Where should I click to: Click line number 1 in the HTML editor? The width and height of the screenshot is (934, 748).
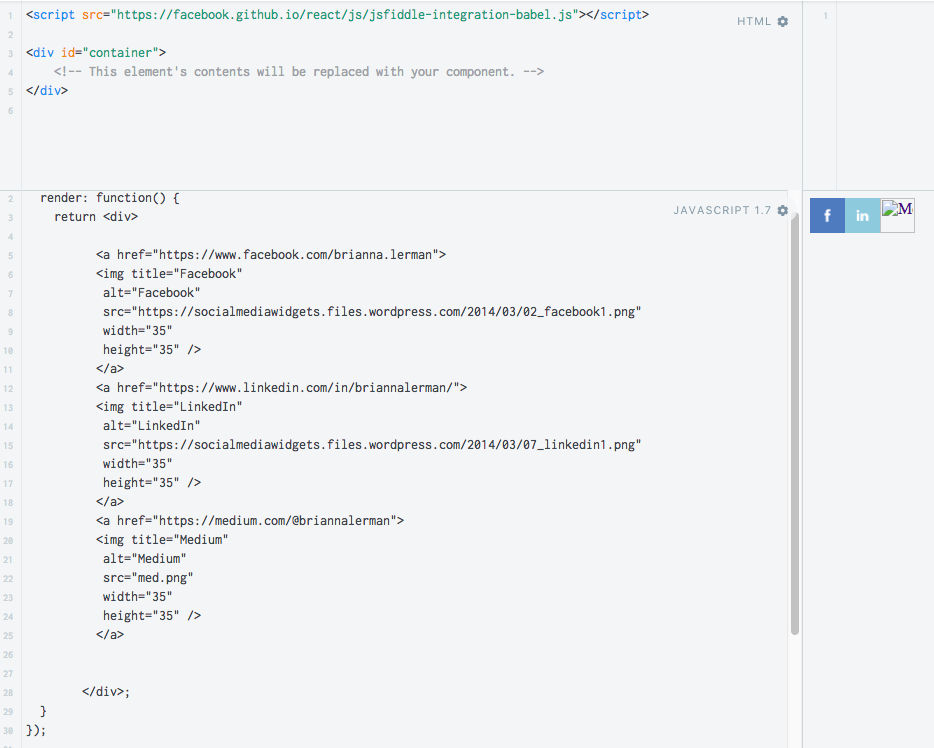[x=9, y=16]
